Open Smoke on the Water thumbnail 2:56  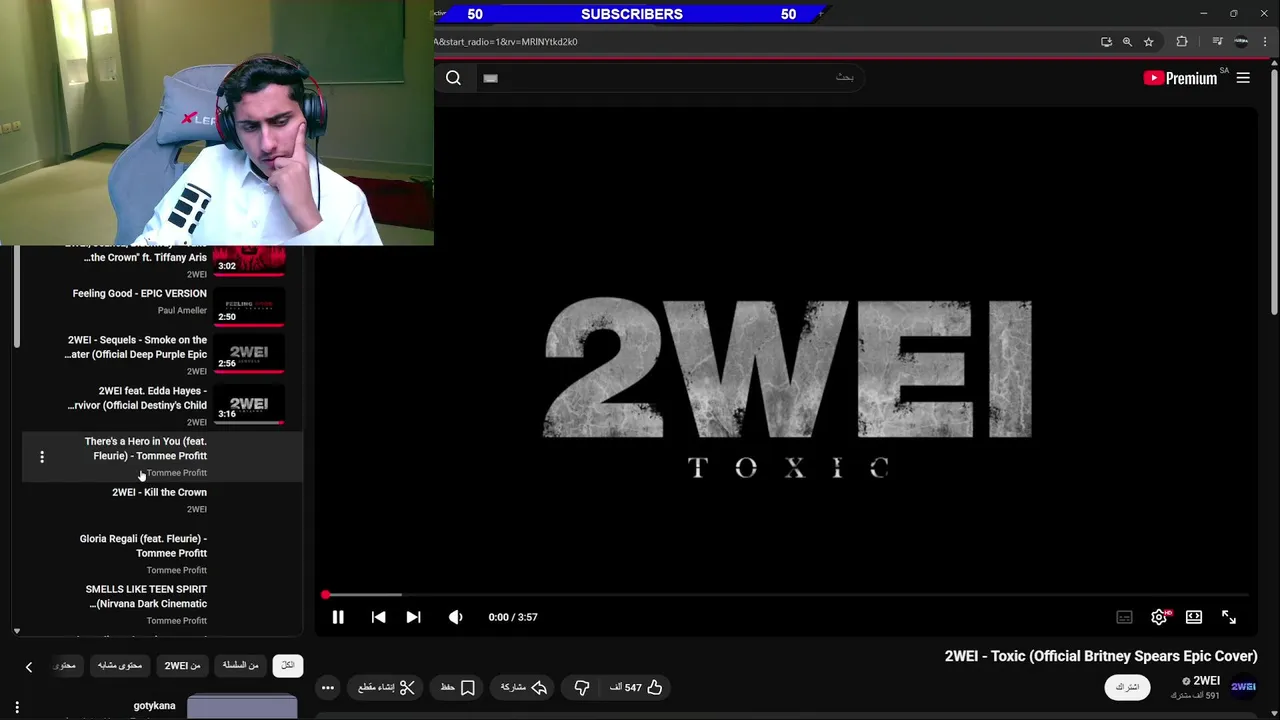click(x=249, y=355)
